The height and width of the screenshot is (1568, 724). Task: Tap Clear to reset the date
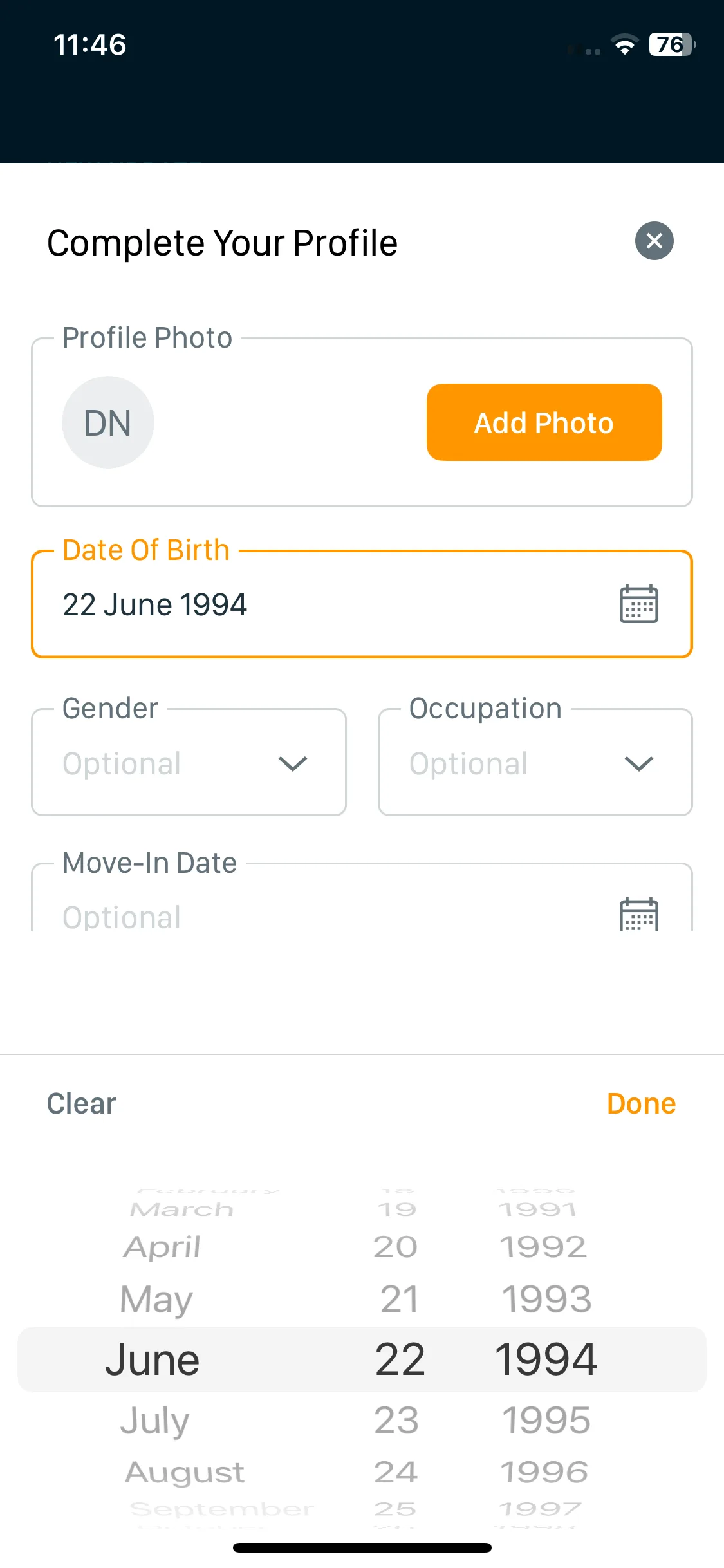82,1103
